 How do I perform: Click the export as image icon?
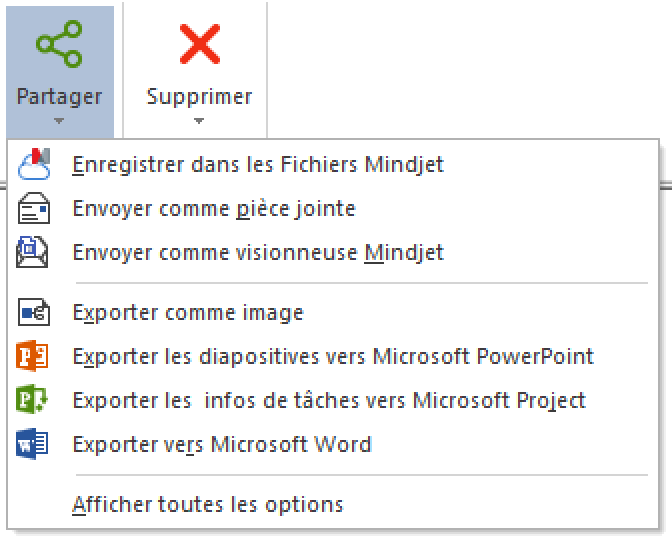coord(34,313)
